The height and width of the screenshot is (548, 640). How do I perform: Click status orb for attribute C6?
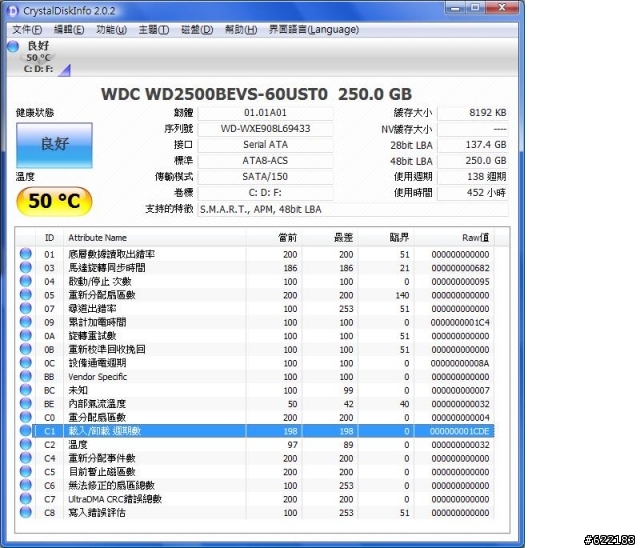25,485
